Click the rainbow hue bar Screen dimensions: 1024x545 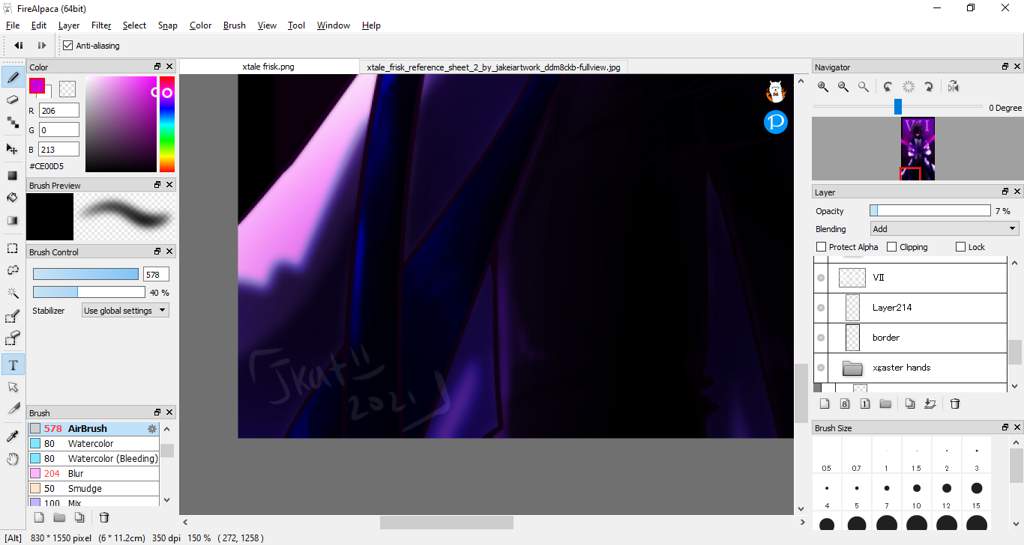pos(167,124)
